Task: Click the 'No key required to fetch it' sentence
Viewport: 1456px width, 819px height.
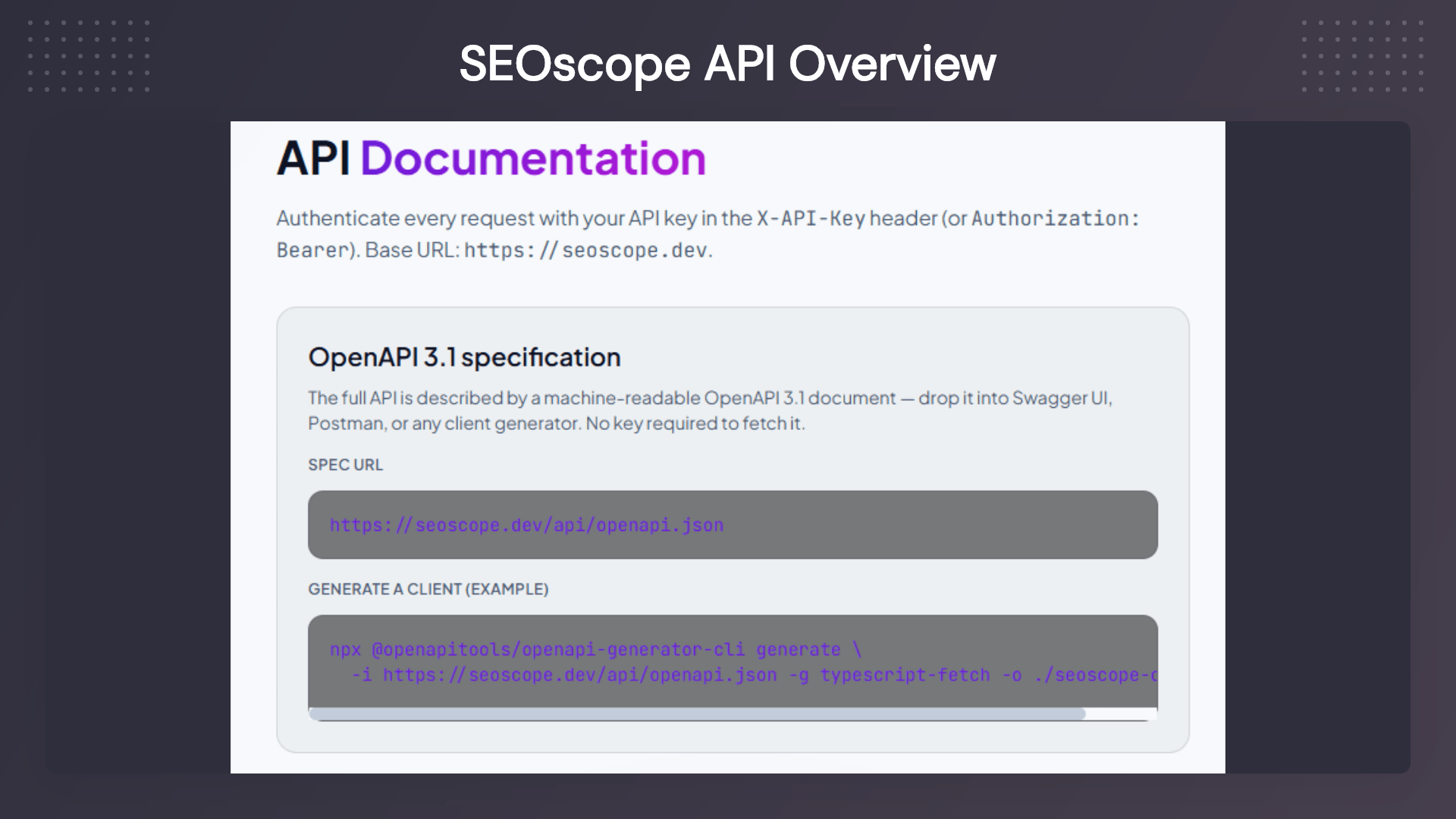Action: click(x=695, y=423)
